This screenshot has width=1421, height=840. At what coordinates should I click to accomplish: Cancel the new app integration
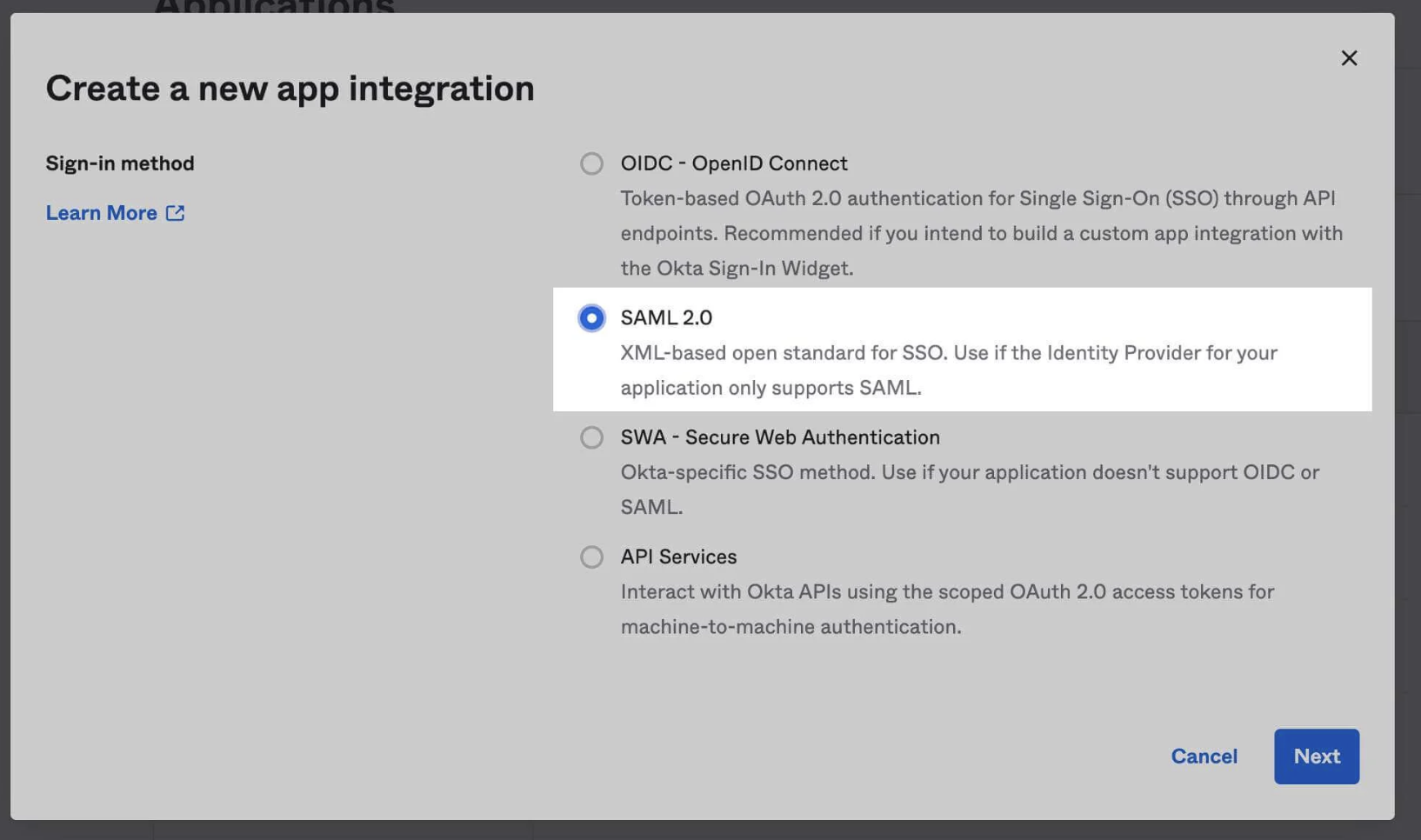(1204, 757)
